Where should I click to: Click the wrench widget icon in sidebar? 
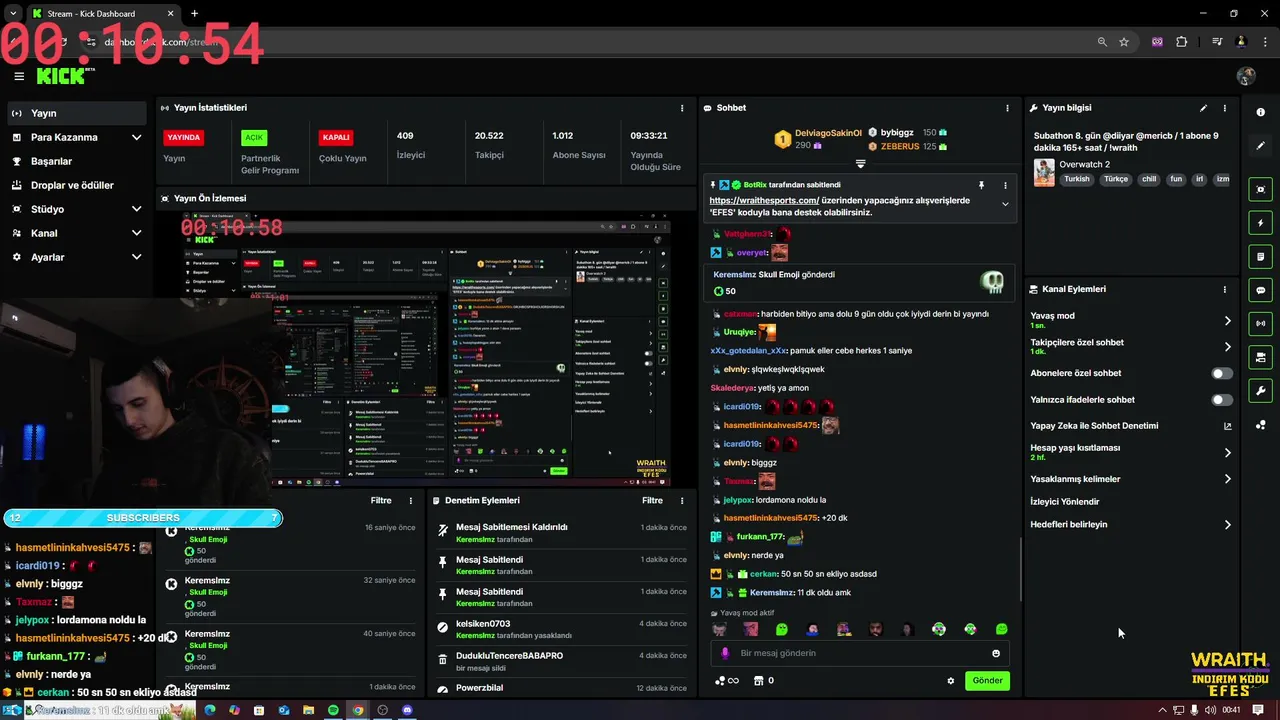1261,391
